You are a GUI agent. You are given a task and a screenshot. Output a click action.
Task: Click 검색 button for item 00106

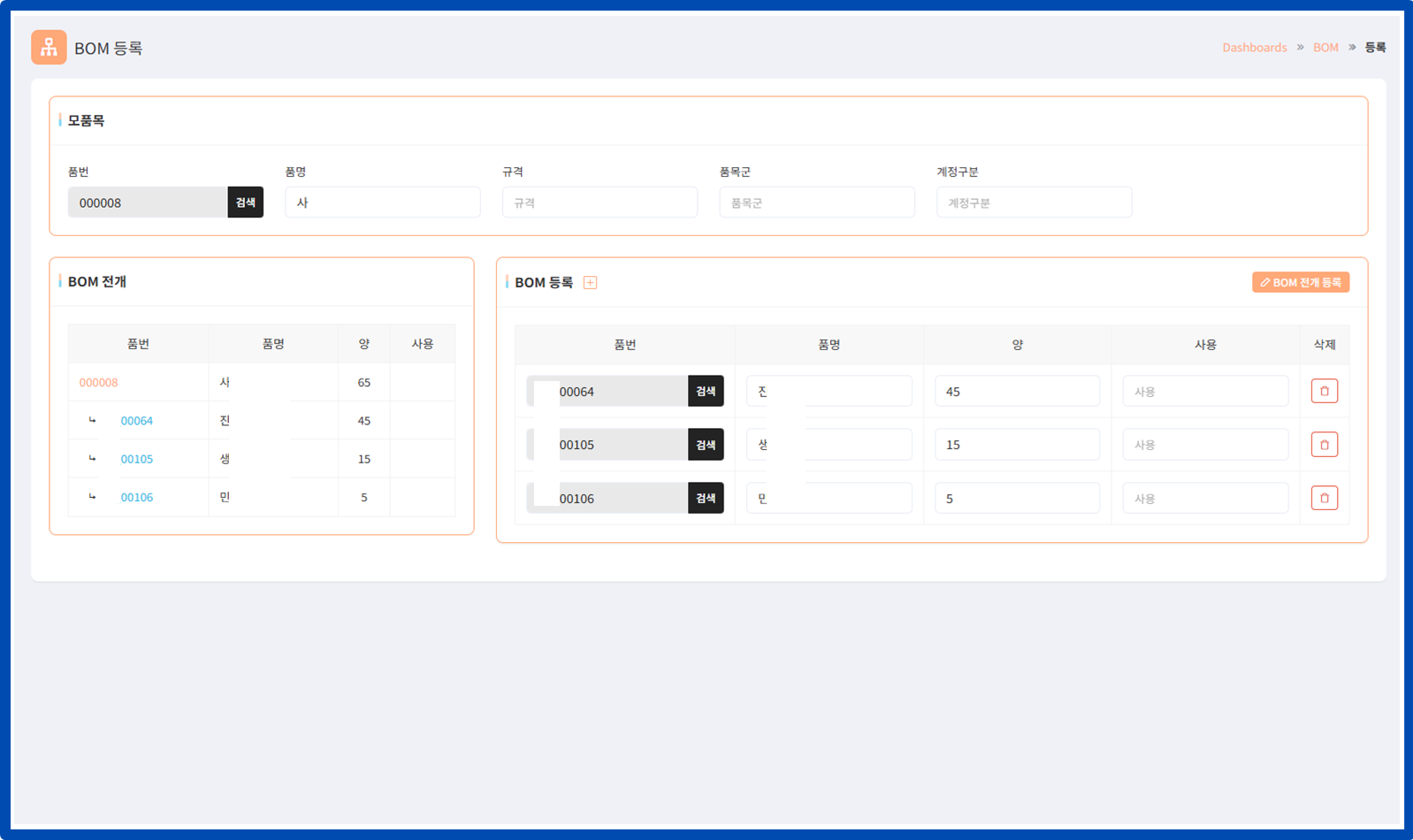coord(705,498)
